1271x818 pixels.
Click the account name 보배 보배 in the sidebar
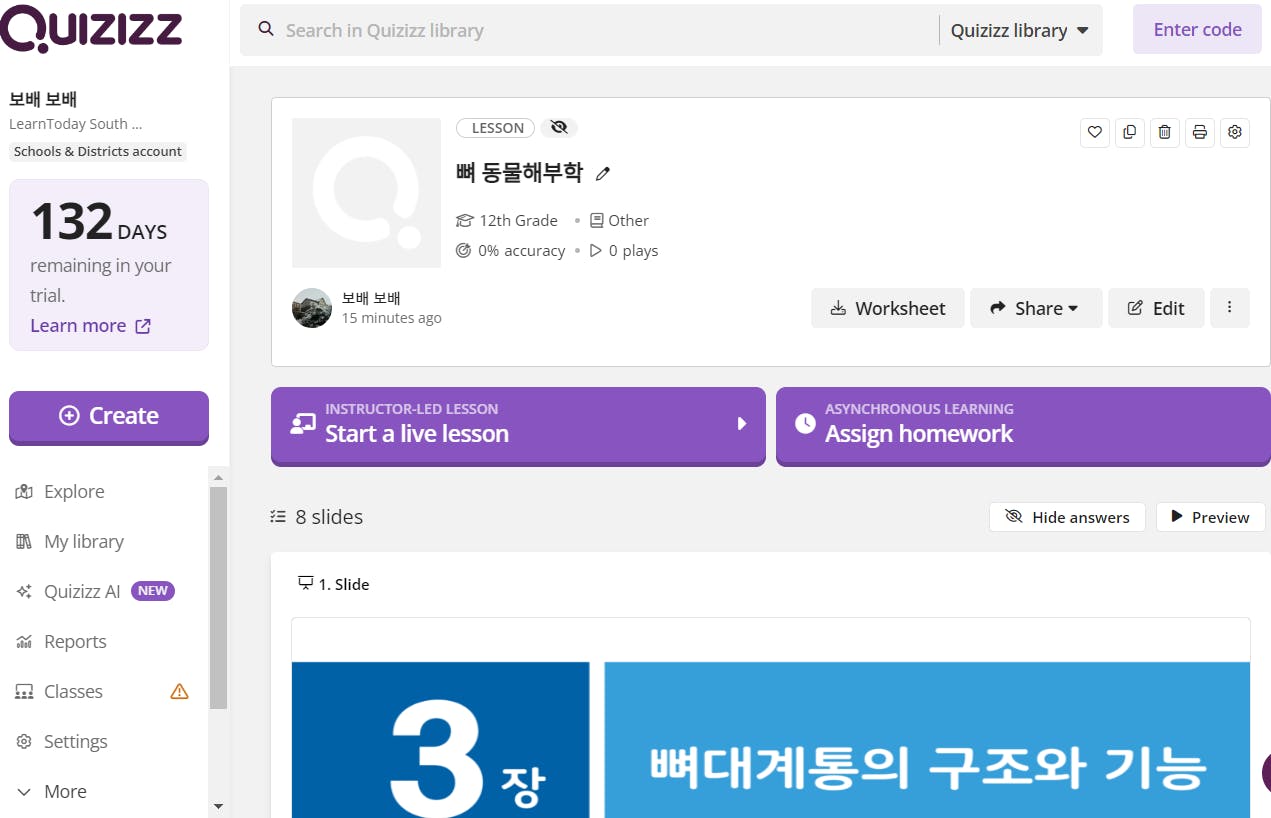[x=43, y=99]
